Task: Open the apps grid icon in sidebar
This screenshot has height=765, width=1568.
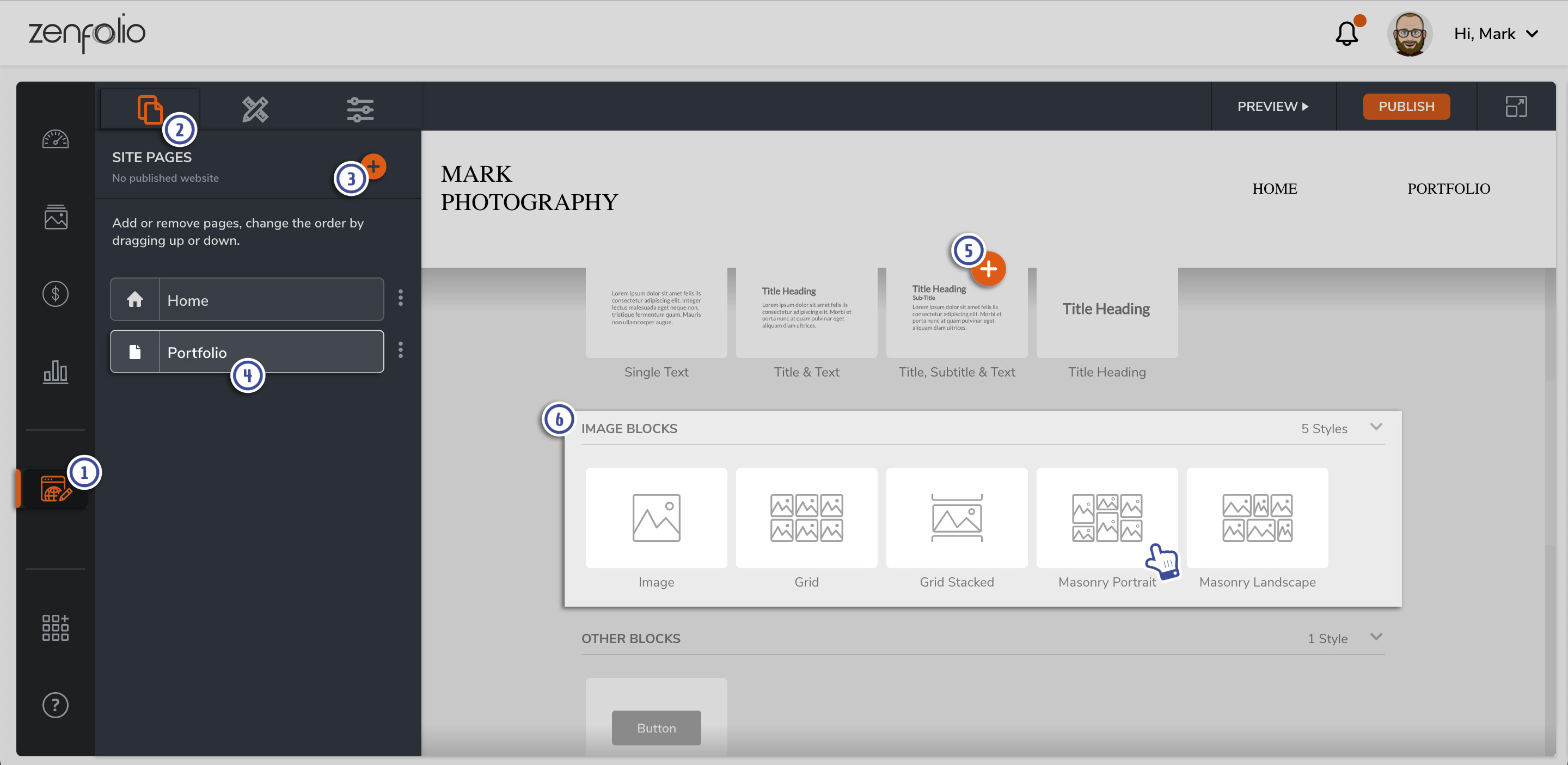Action: pyautogui.click(x=56, y=627)
